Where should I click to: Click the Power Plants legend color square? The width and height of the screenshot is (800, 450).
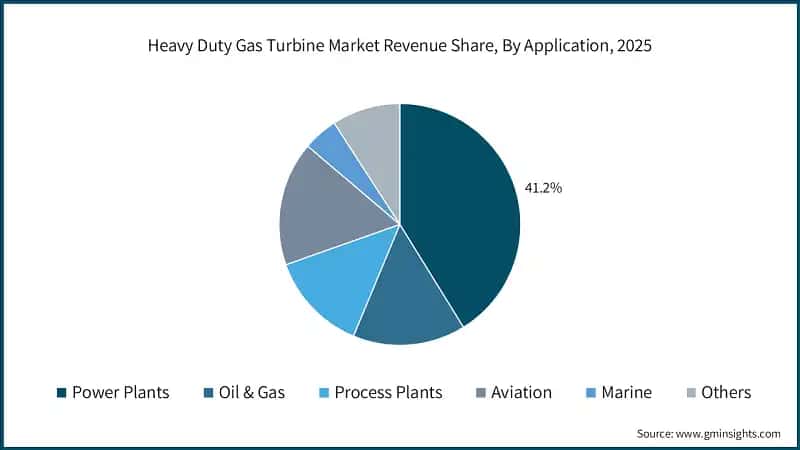click(x=62, y=393)
